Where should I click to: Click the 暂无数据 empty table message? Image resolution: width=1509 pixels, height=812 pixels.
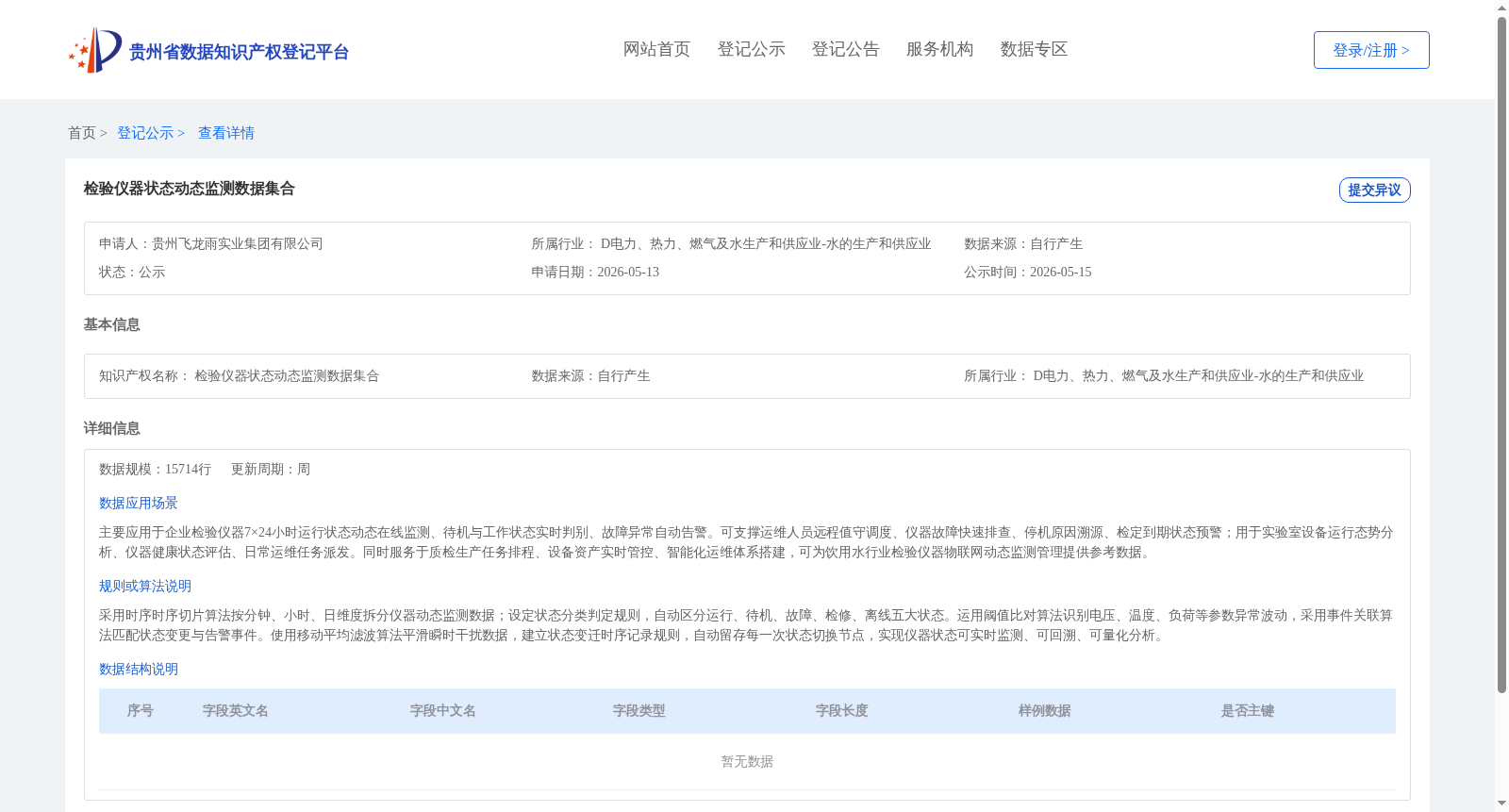click(x=747, y=761)
